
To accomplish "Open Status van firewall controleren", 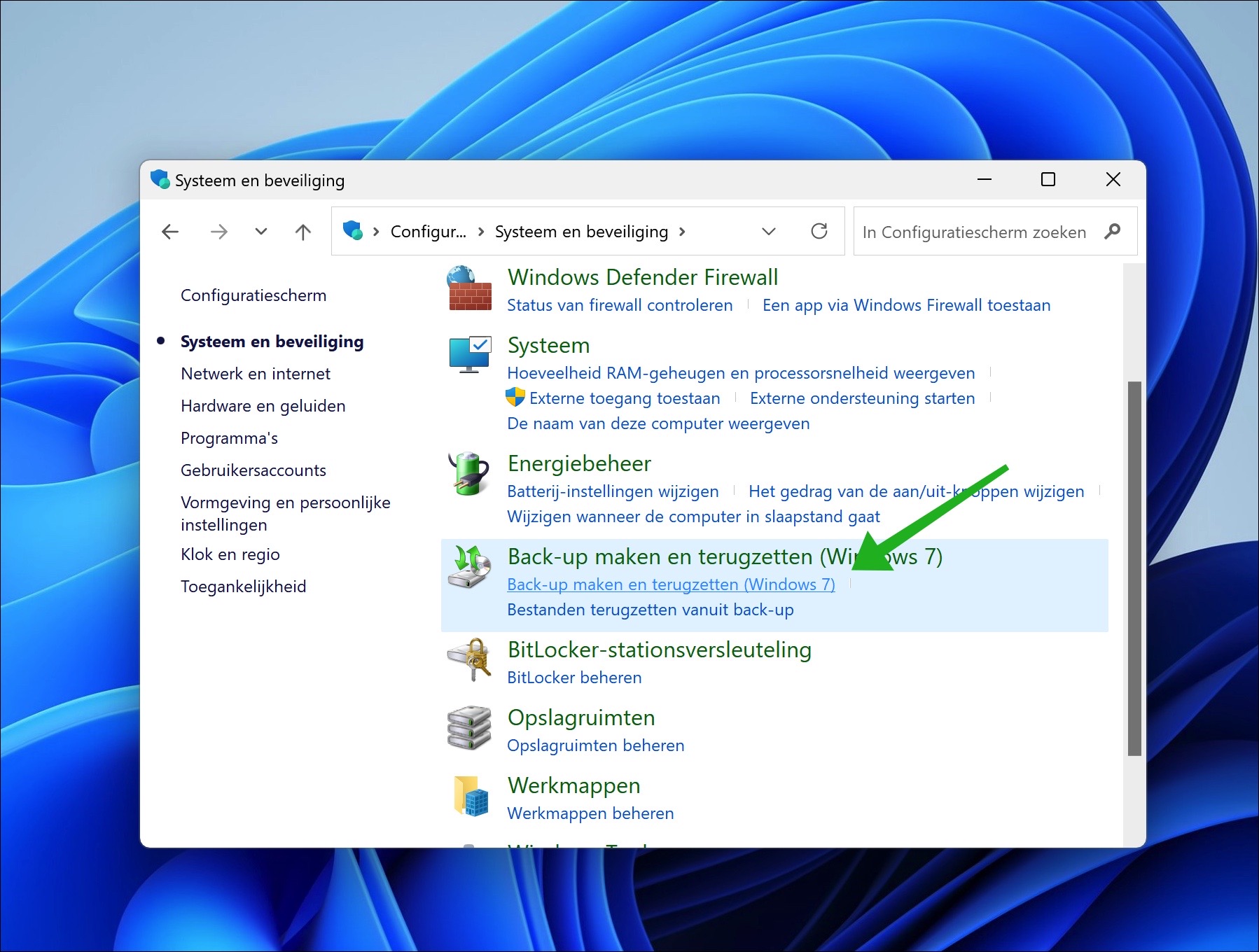I will point(620,304).
